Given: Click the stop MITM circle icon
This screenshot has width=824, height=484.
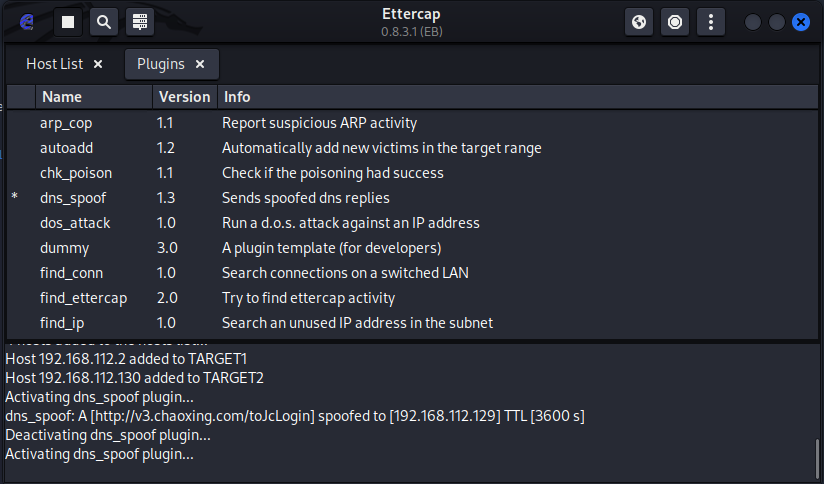Looking at the screenshot, I should pos(675,21).
